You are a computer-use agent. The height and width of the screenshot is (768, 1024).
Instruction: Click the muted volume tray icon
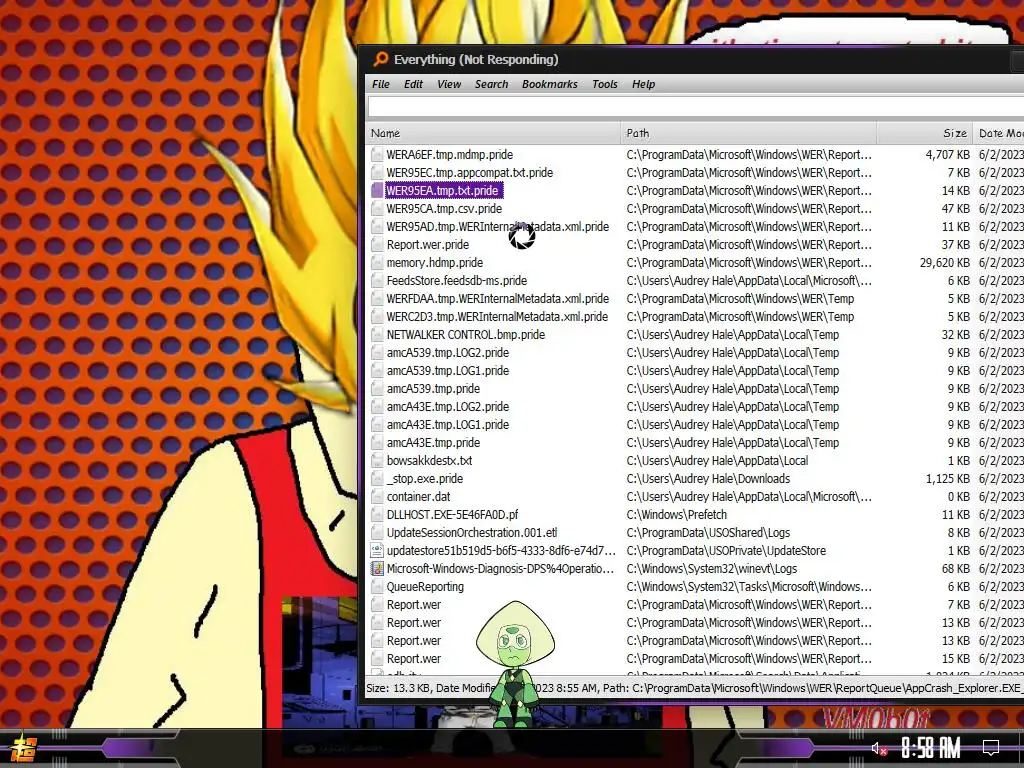pos(879,748)
